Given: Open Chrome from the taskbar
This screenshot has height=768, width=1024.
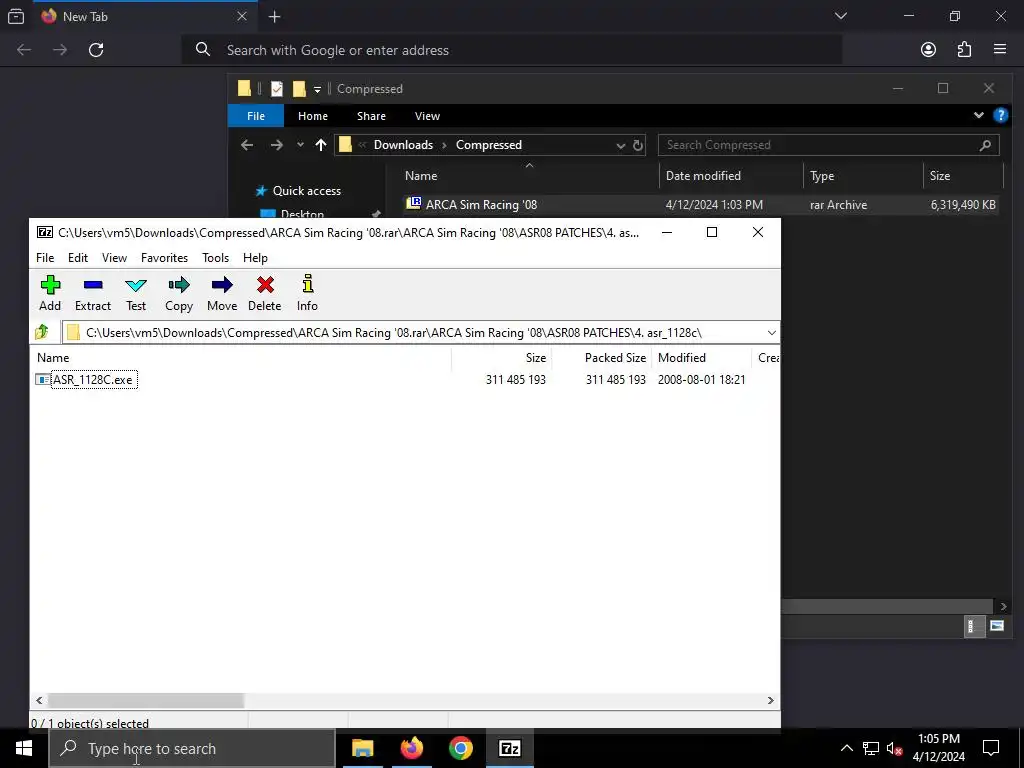Looking at the screenshot, I should [460, 748].
